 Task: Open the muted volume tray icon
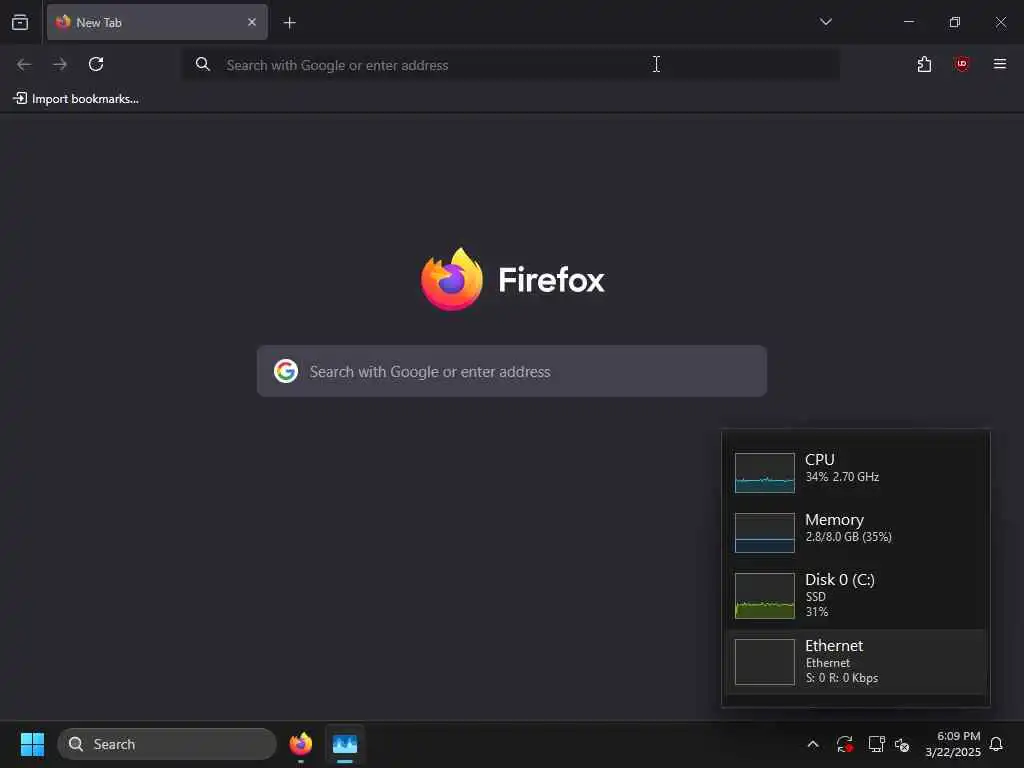(902, 744)
